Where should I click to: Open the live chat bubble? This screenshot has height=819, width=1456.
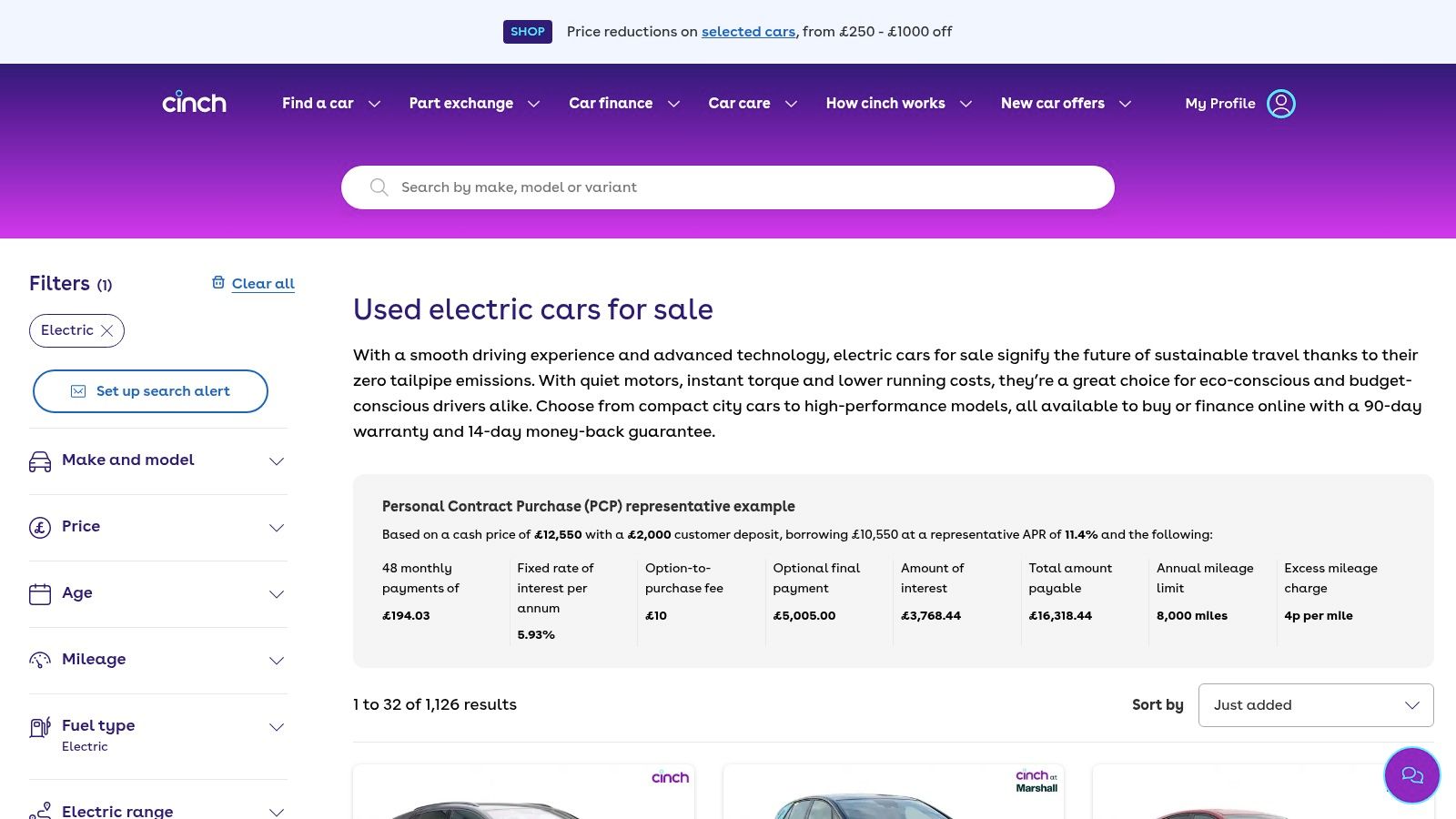(1411, 775)
